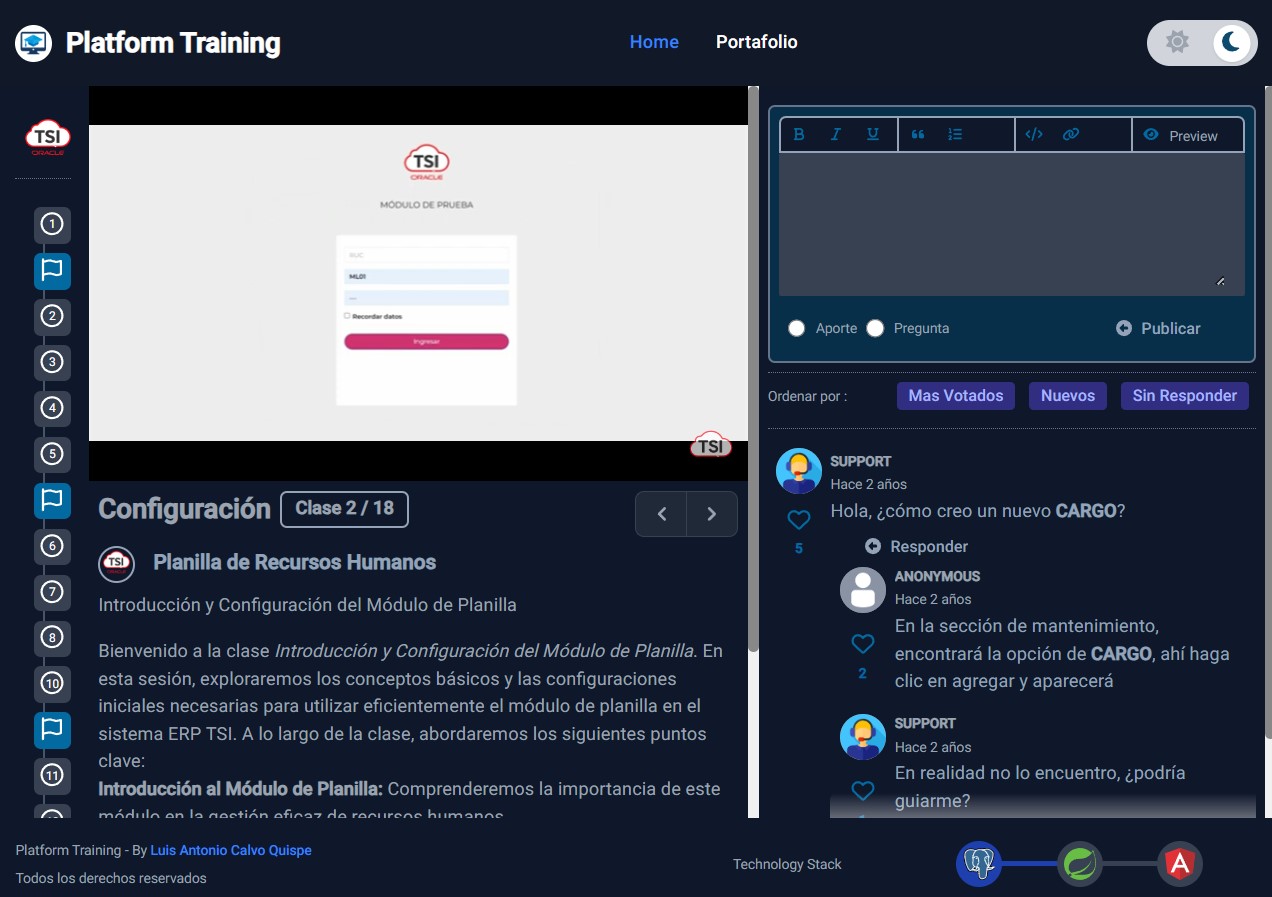Insert a code block in editor
The width and height of the screenshot is (1272, 897).
tap(1034, 135)
